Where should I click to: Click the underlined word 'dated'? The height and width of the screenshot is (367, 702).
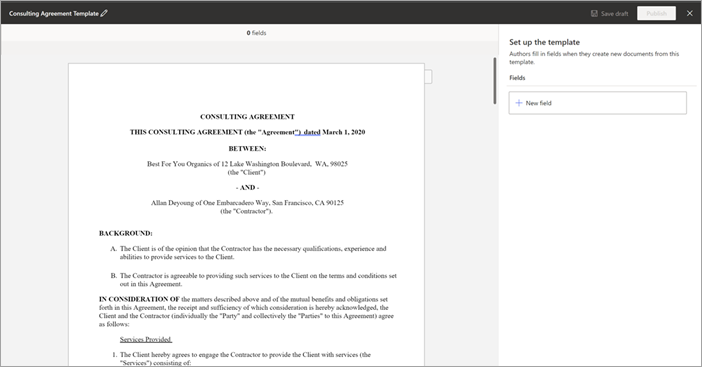[312, 132]
